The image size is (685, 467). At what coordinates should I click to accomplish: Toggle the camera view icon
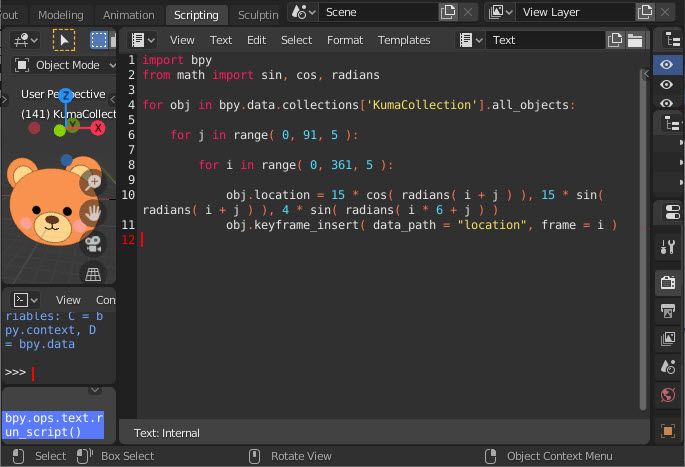pos(93,242)
